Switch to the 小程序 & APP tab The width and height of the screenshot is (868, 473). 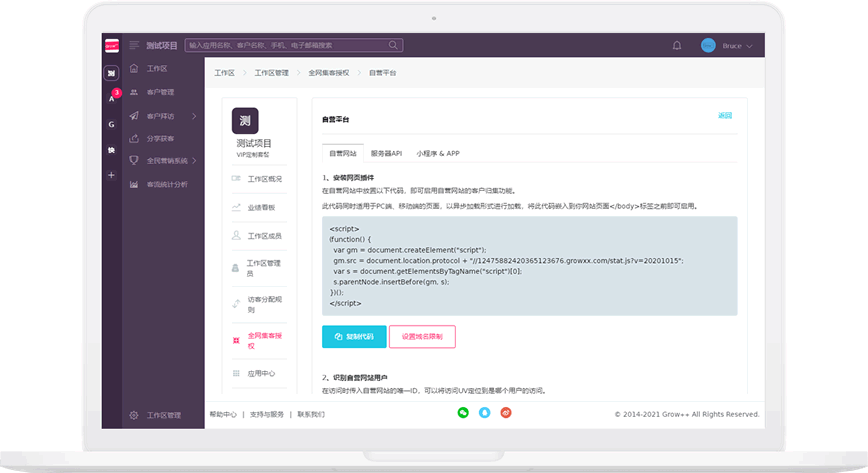click(x=438, y=154)
